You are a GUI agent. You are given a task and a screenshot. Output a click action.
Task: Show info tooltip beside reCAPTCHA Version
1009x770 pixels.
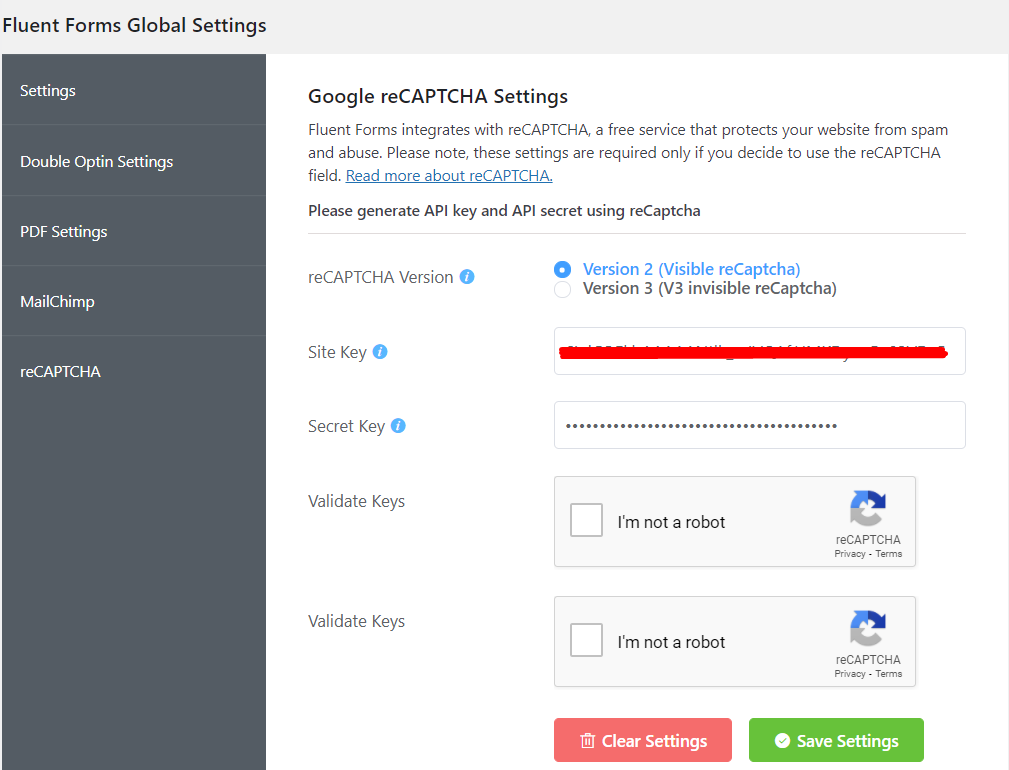click(x=467, y=277)
